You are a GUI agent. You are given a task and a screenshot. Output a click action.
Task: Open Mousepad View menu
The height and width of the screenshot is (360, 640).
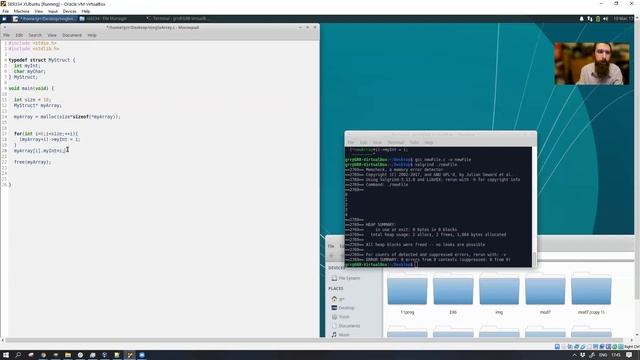click(x=52, y=36)
